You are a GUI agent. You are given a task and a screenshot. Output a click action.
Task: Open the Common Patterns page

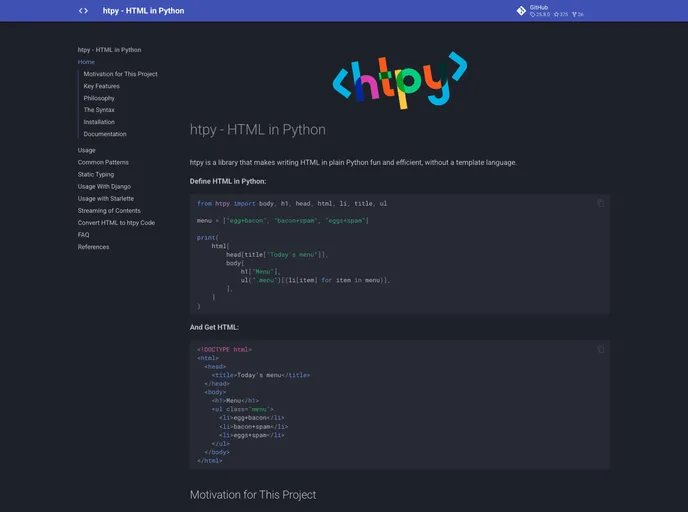click(103, 162)
